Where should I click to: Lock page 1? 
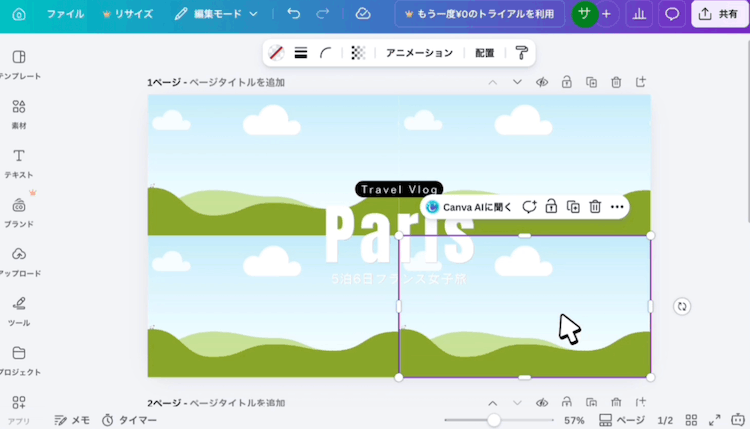567,82
